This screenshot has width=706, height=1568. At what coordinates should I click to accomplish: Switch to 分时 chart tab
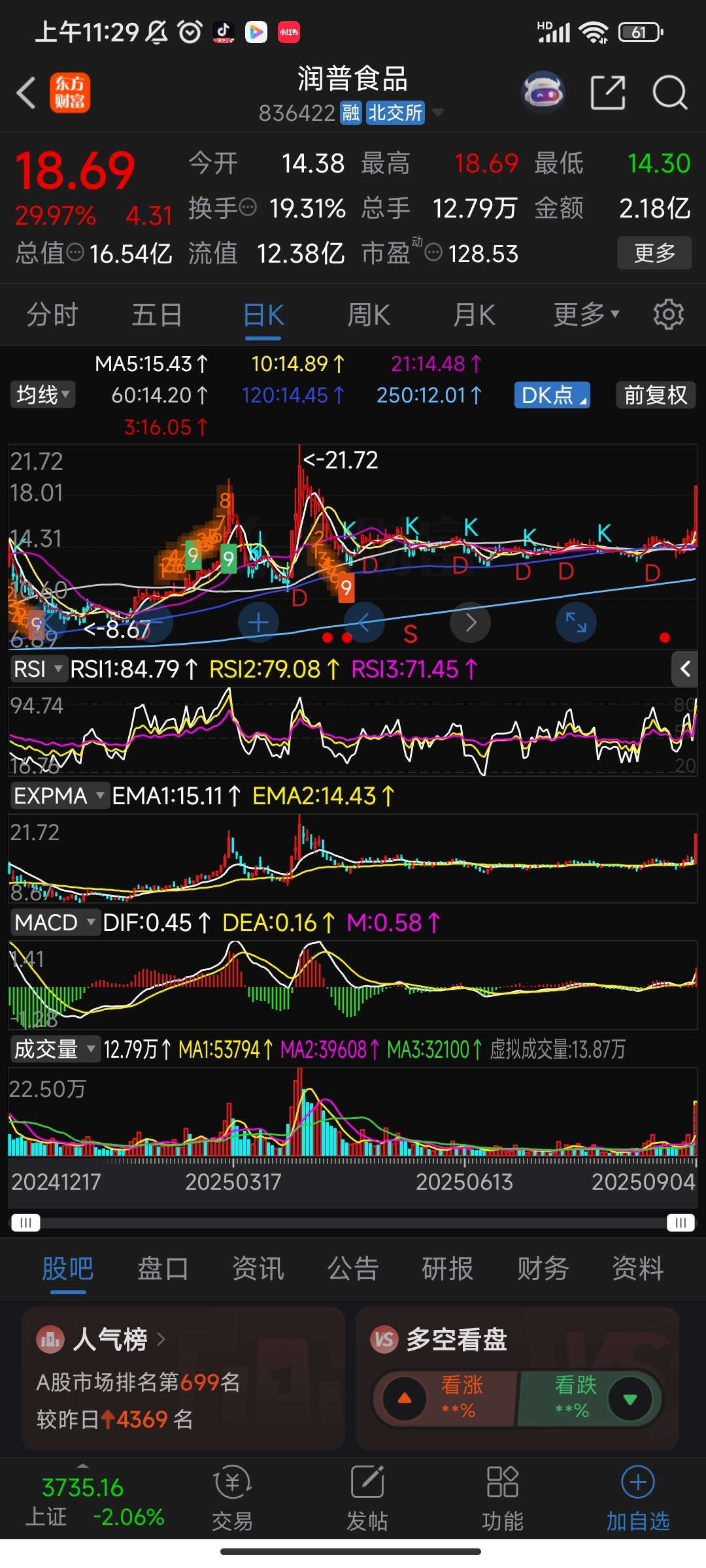pyautogui.click(x=52, y=315)
